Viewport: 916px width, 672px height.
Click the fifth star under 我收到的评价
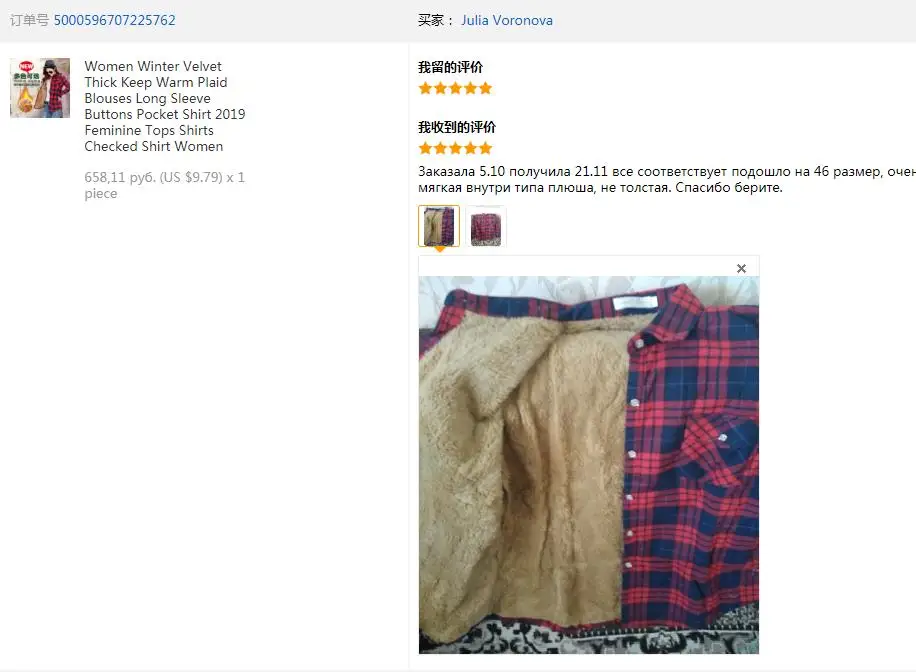click(x=485, y=148)
